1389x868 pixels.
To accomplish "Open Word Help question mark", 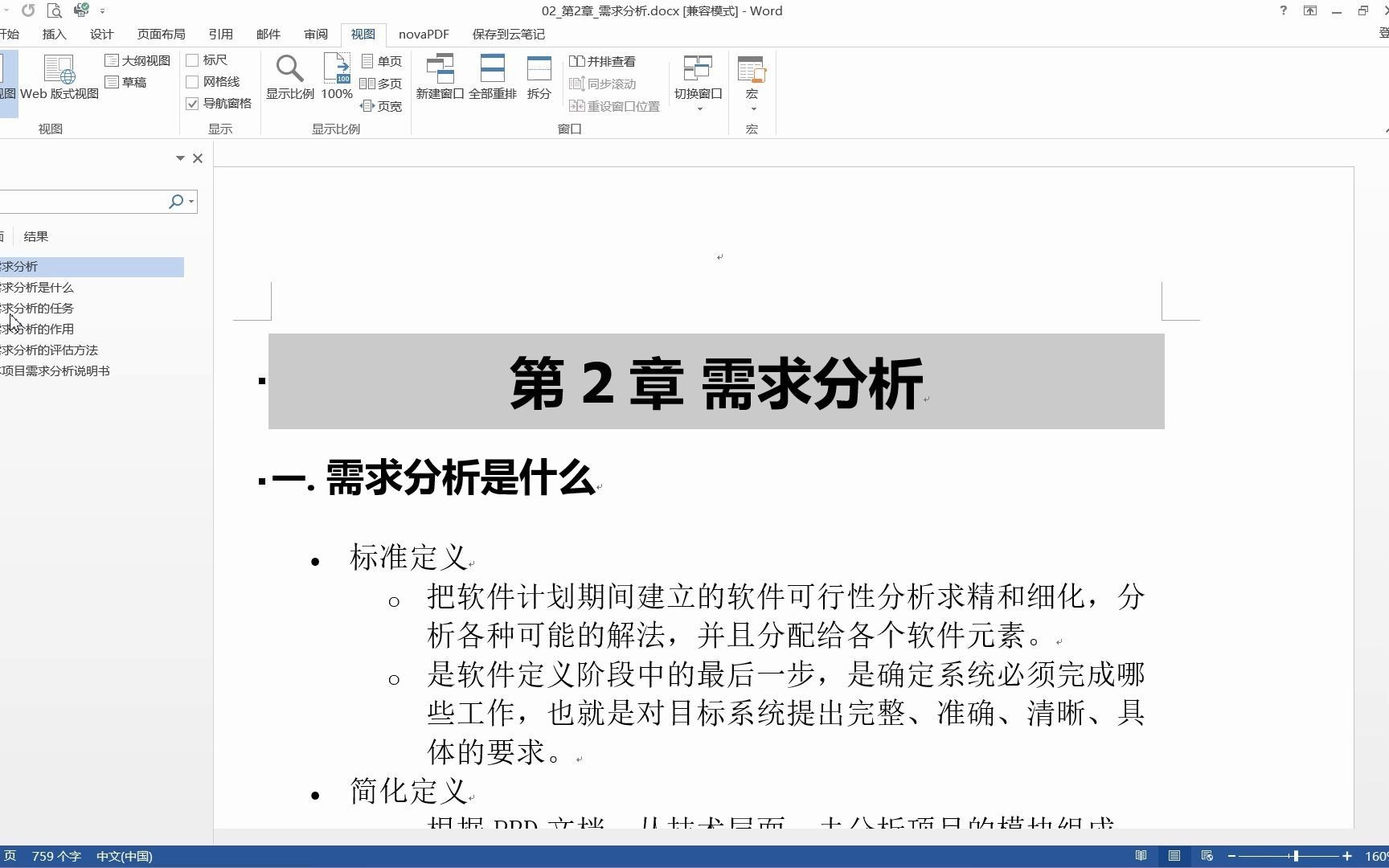I will (x=1283, y=10).
